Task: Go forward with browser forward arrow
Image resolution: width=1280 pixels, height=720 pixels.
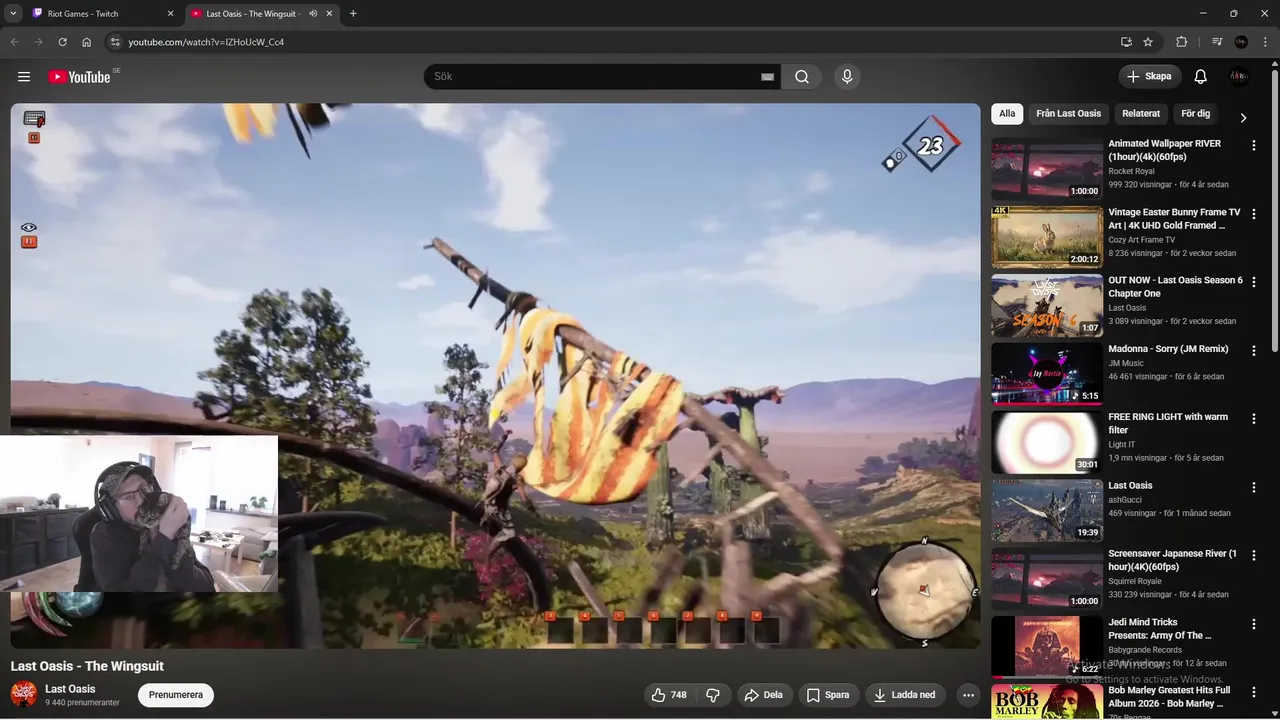Action: tap(38, 42)
